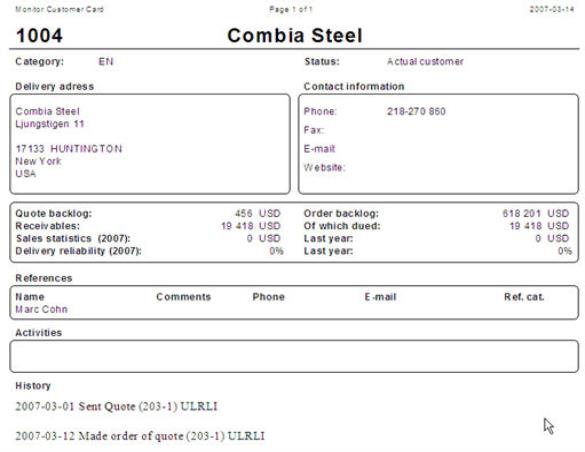The width and height of the screenshot is (585, 452).
Task: Click the Page 1 of 1 header text
Action: pos(291,9)
